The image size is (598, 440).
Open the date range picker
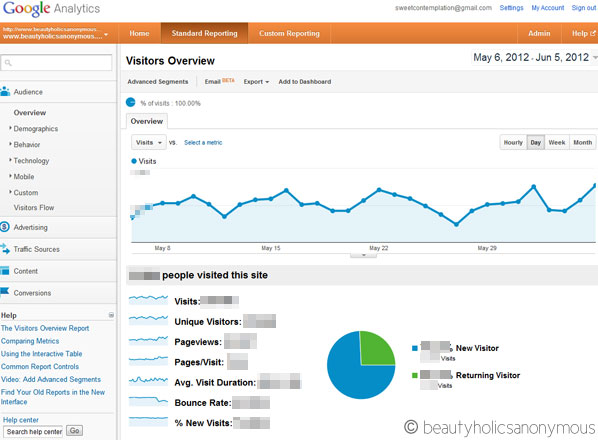[535, 58]
